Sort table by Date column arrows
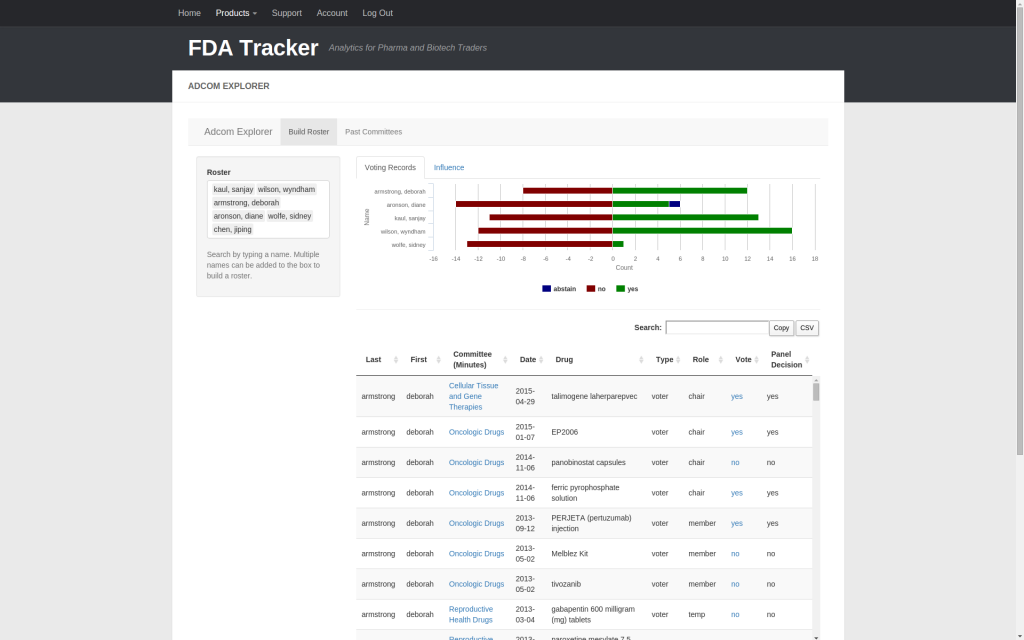This screenshot has height=640, width=1024. (541, 360)
